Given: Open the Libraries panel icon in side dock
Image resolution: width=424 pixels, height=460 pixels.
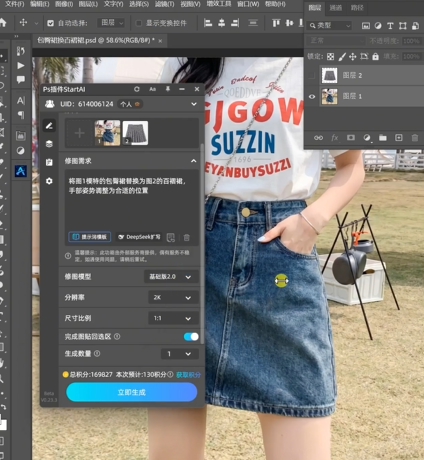Looking at the screenshot, I should point(21,136).
